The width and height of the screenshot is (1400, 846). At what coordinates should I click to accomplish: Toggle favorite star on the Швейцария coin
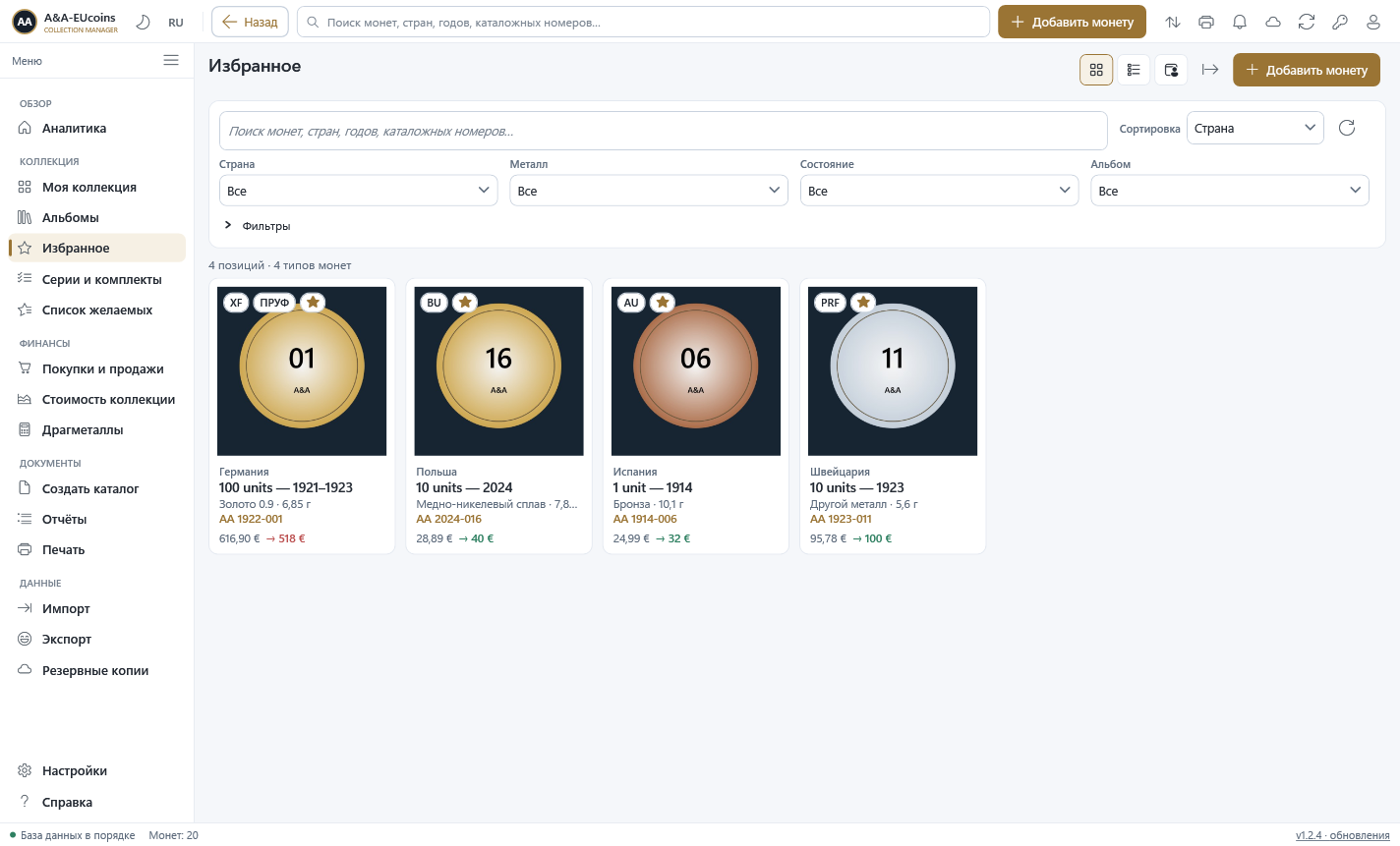[863, 302]
